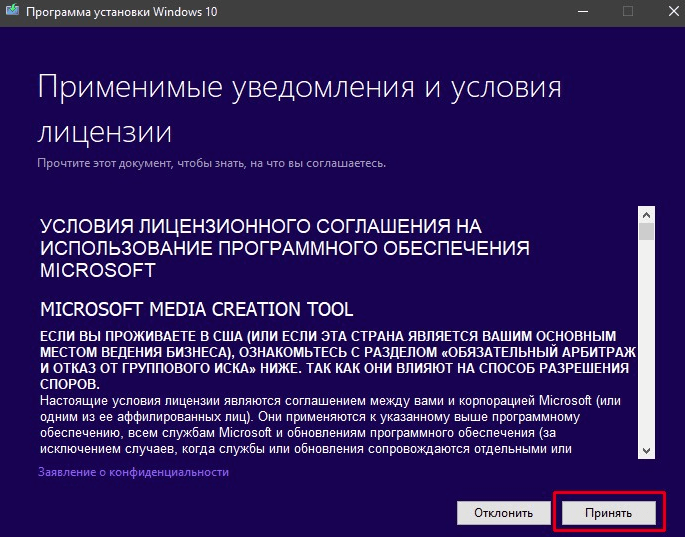The width and height of the screenshot is (685, 537).
Task: Click the paragraph starting Настоящие условия лицензии
Action: tap(330, 425)
